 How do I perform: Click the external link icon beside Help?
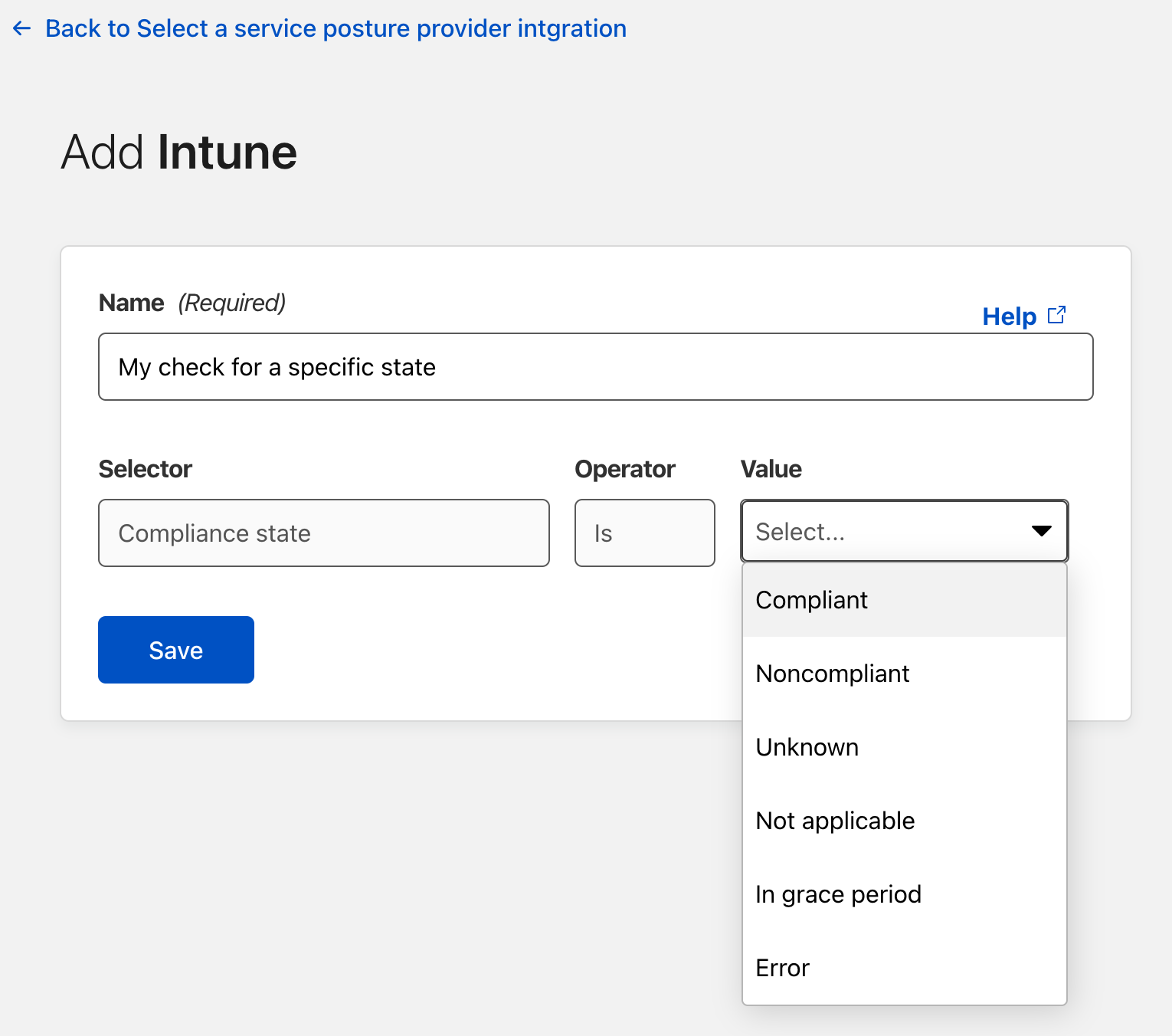pyautogui.click(x=1056, y=315)
